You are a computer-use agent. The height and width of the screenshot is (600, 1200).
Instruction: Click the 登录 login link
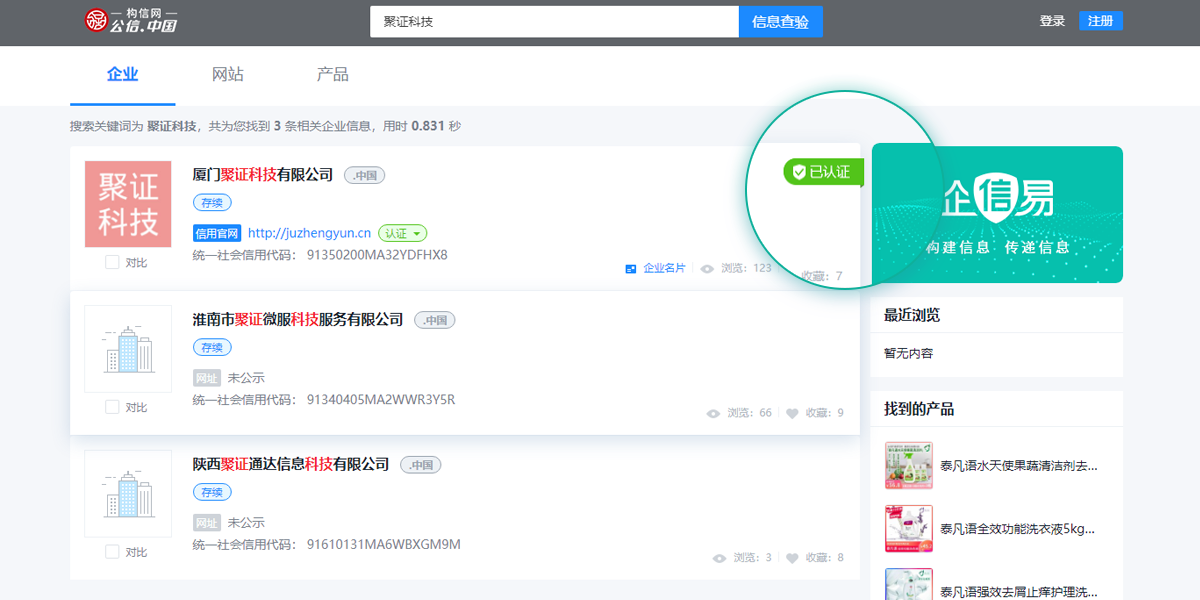1052,21
